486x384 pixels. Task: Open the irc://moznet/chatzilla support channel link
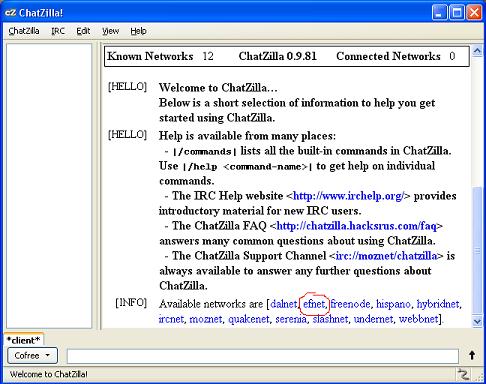coord(387,256)
